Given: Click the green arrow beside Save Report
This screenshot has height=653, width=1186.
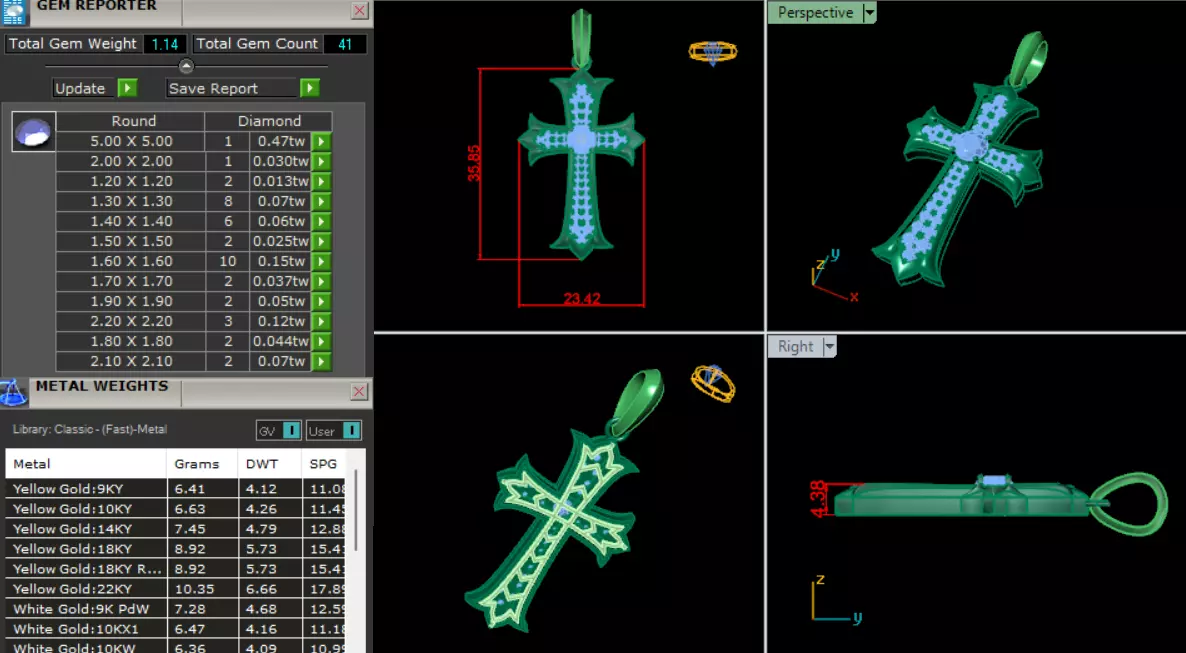Looking at the screenshot, I should pyautogui.click(x=309, y=89).
